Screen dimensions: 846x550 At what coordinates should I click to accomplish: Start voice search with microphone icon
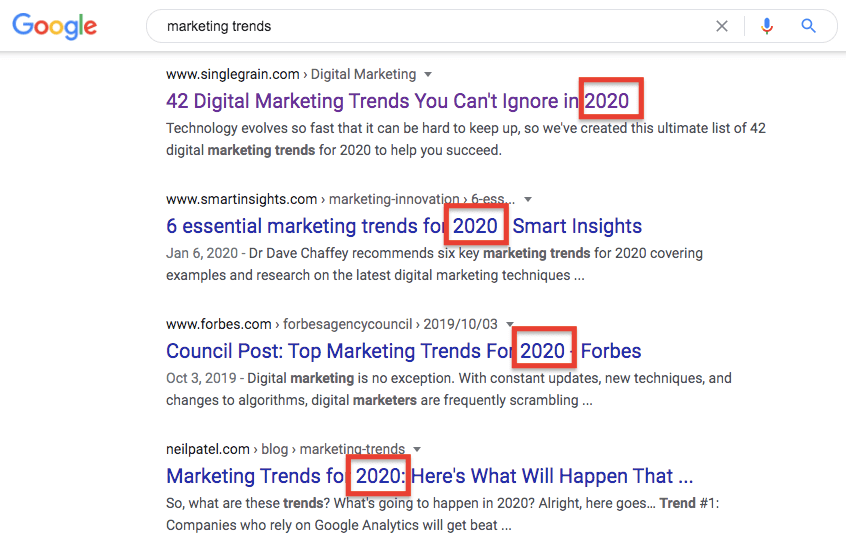click(766, 26)
